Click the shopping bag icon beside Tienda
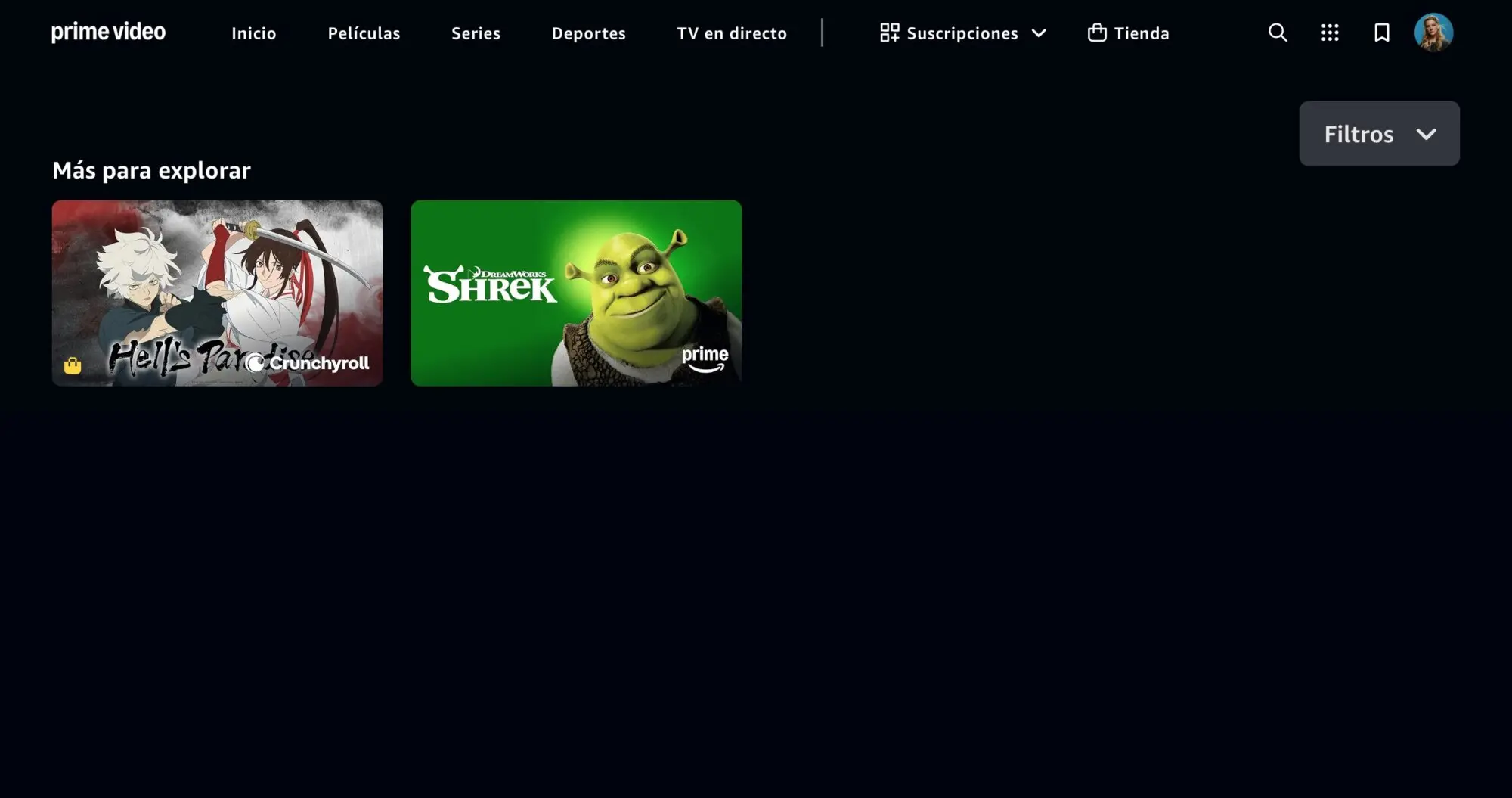Image resolution: width=1512 pixels, height=798 pixels. pyautogui.click(x=1096, y=33)
